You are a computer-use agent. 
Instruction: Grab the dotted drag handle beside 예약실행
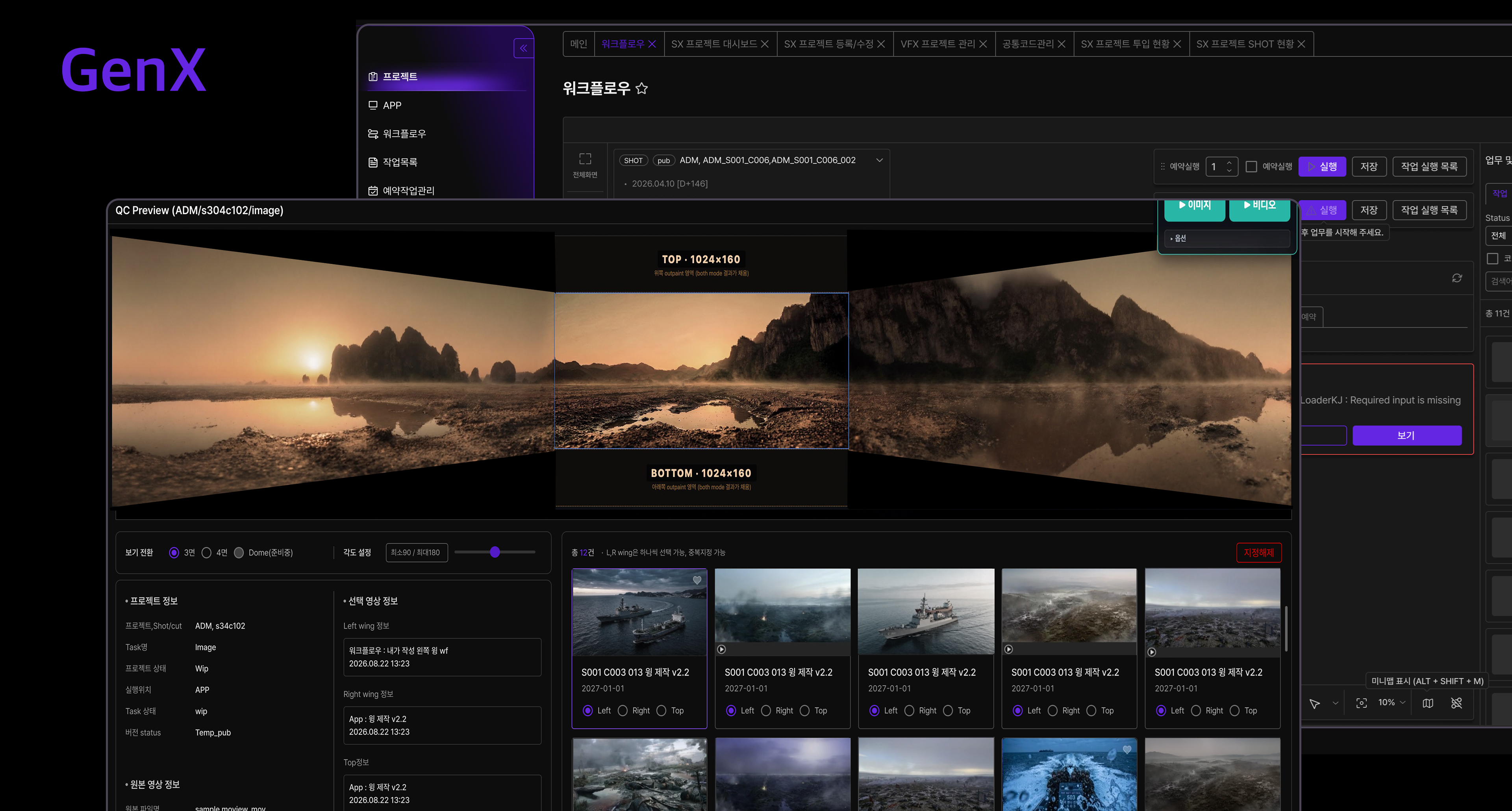tap(1162, 167)
